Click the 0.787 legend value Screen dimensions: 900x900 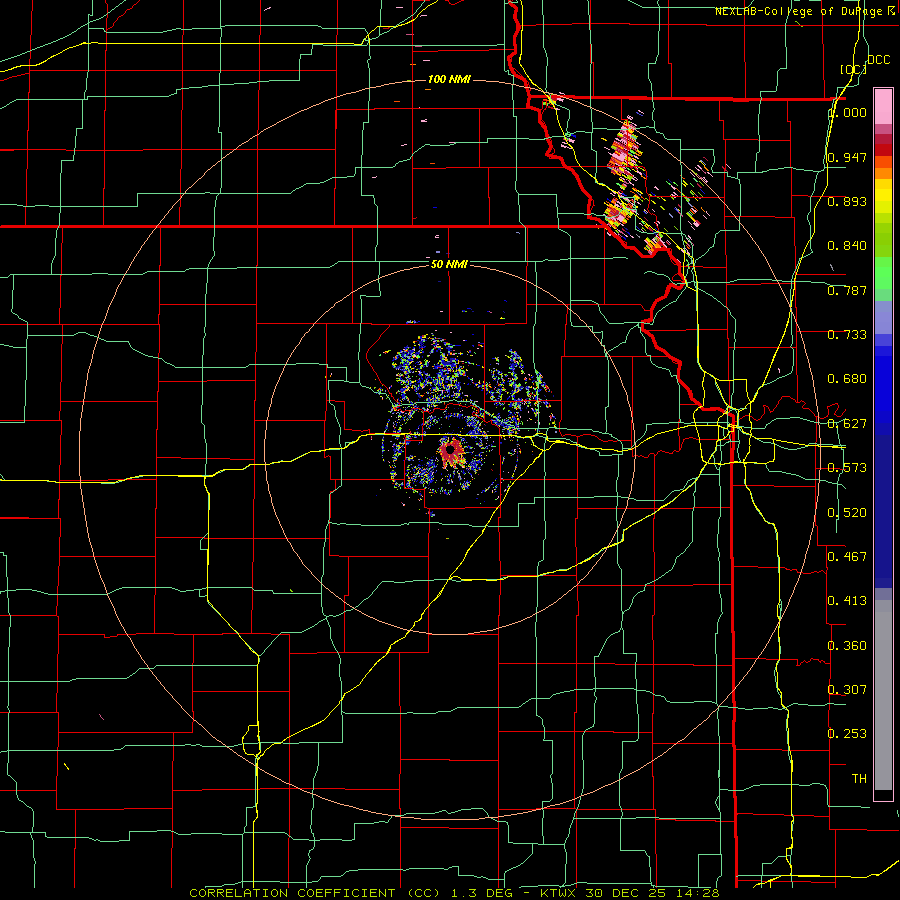click(x=847, y=290)
